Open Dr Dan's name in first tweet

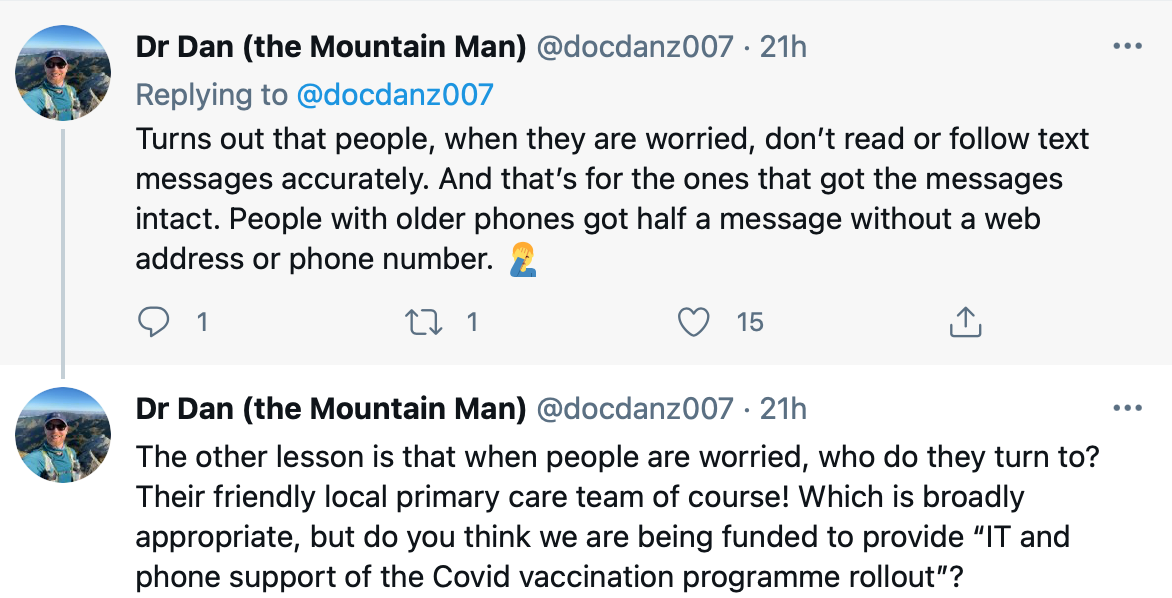pyautogui.click(x=330, y=47)
